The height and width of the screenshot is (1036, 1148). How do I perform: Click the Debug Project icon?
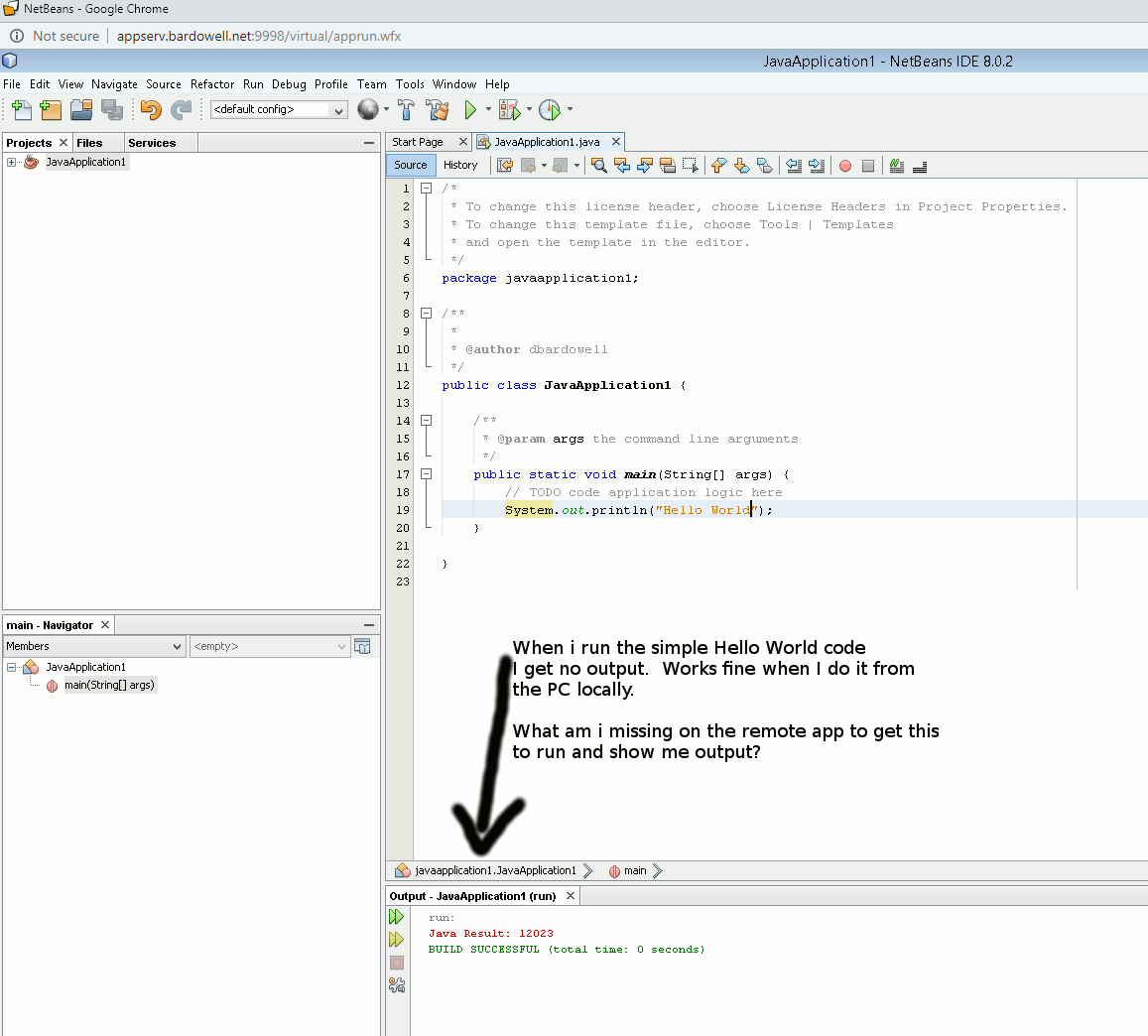click(x=510, y=110)
